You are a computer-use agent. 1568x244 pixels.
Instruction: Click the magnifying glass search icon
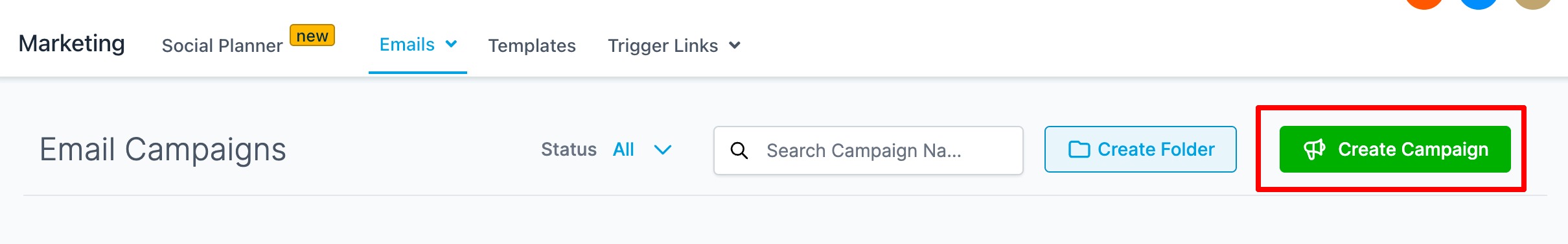coord(739,151)
